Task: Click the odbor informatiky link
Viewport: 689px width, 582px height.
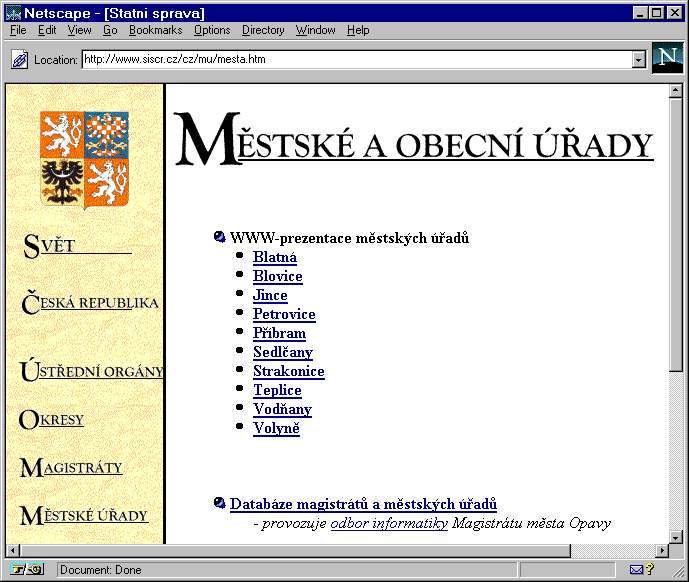Action: tap(389, 523)
